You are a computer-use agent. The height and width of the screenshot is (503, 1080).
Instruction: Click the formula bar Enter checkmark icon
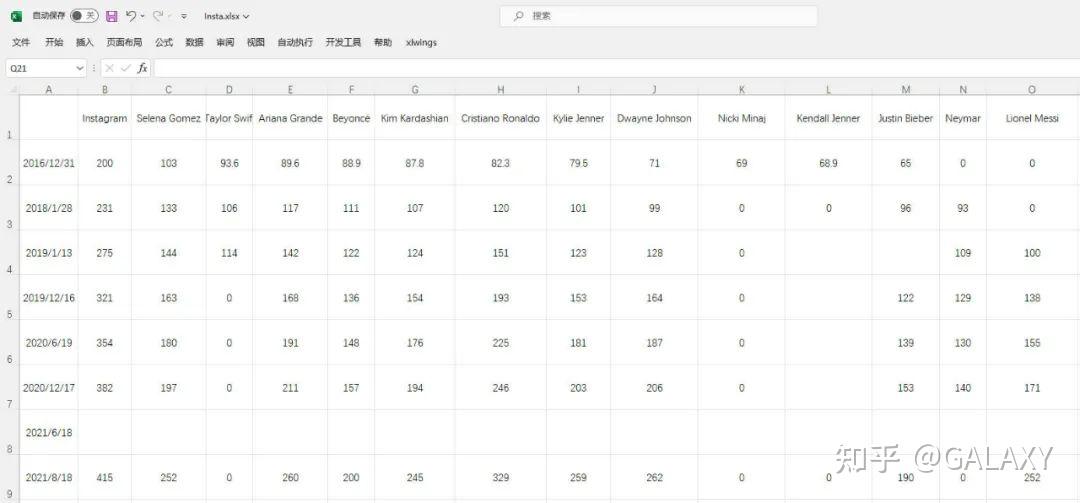click(x=125, y=68)
